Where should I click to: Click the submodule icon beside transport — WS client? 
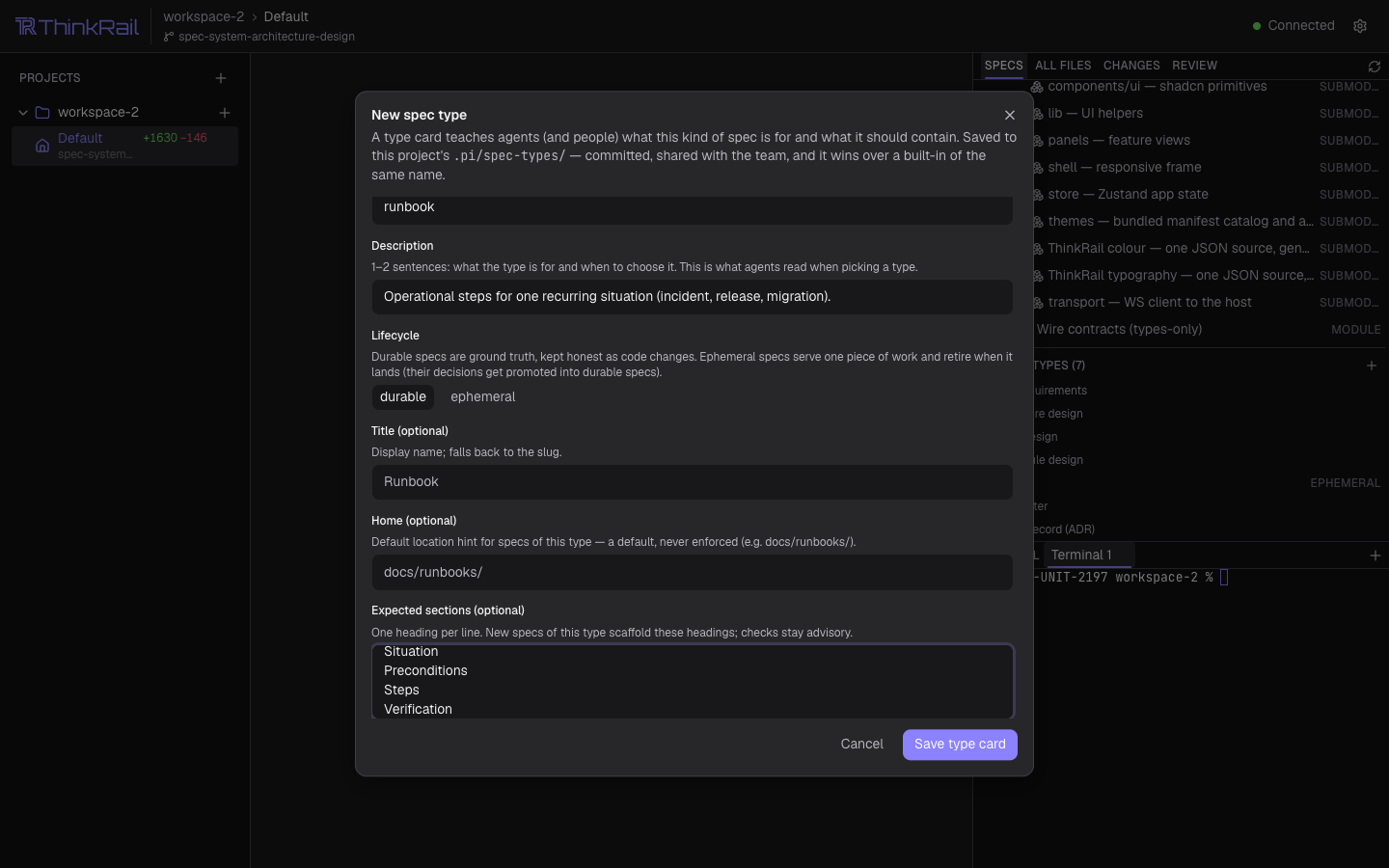[1038, 303]
